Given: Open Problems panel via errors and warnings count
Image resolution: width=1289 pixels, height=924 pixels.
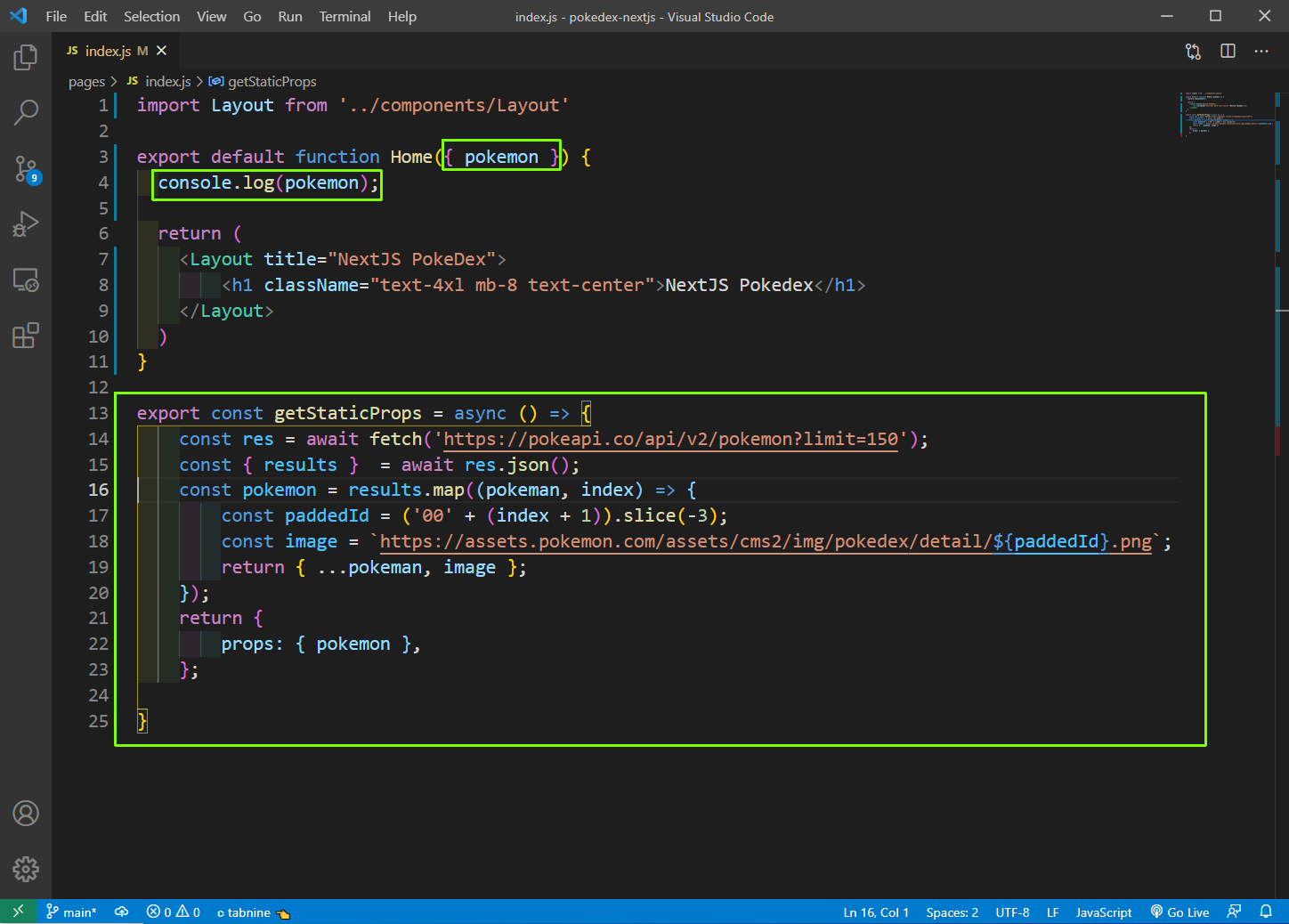Looking at the screenshot, I should click(174, 912).
